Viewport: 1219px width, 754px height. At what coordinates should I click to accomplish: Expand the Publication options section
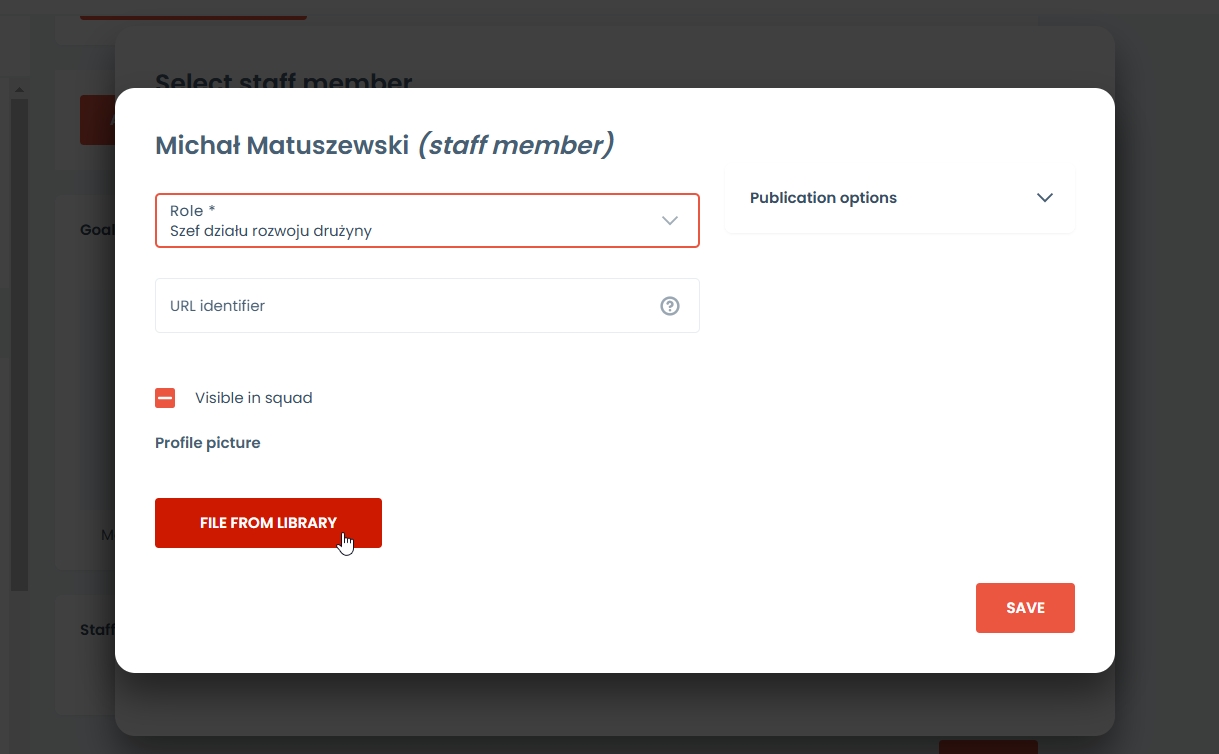(899, 198)
